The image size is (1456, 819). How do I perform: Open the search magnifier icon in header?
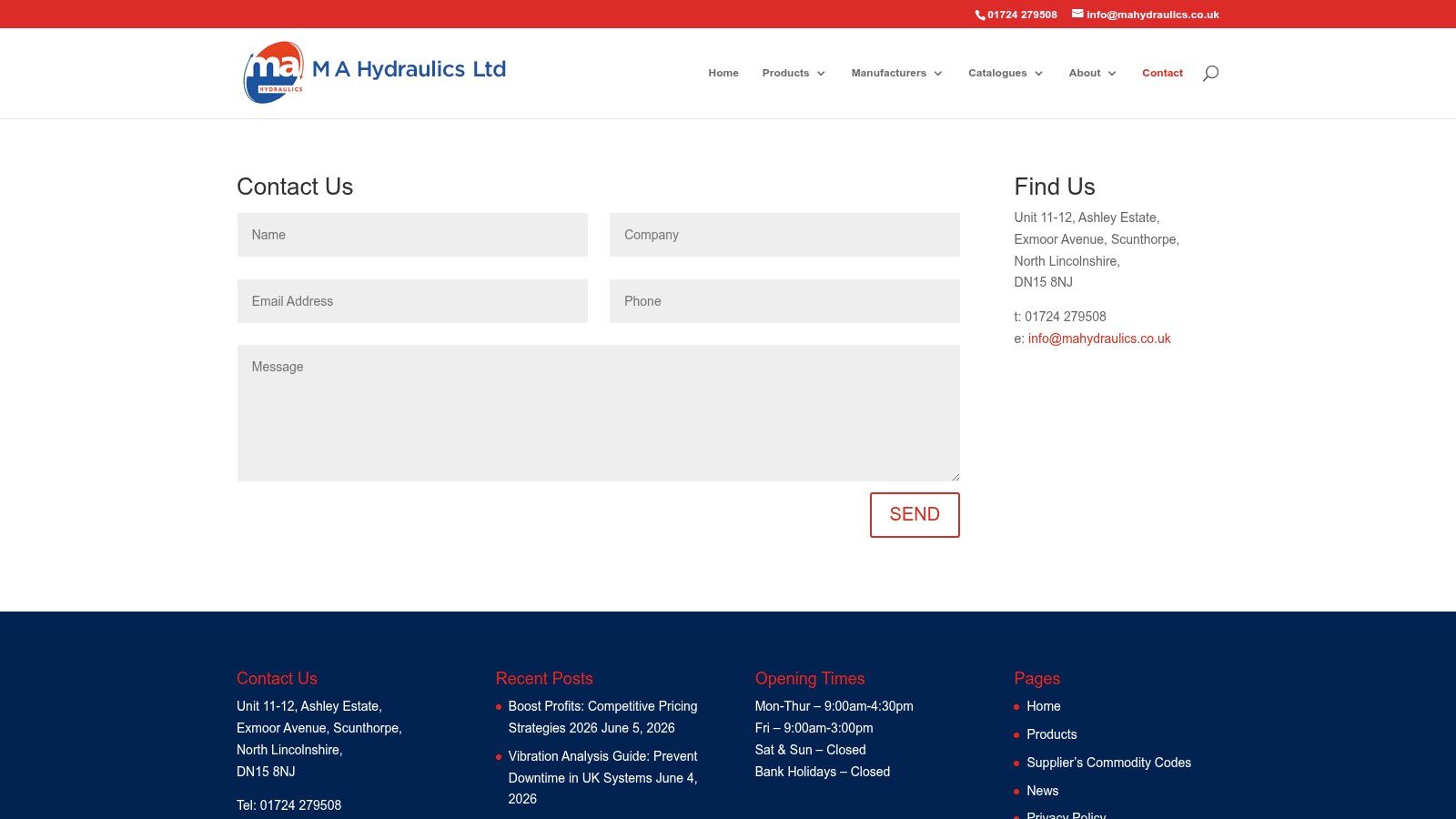tap(1210, 73)
